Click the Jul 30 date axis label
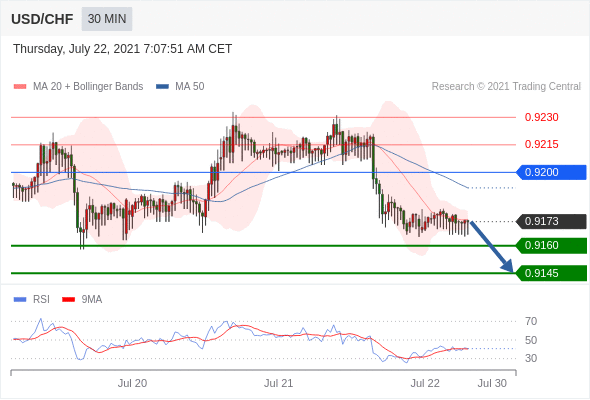 click(492, 383)
